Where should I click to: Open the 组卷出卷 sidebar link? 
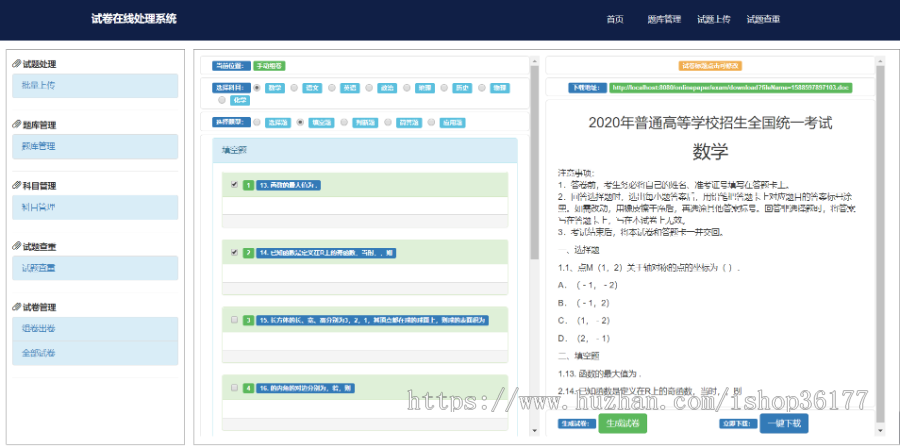(95, 329)
